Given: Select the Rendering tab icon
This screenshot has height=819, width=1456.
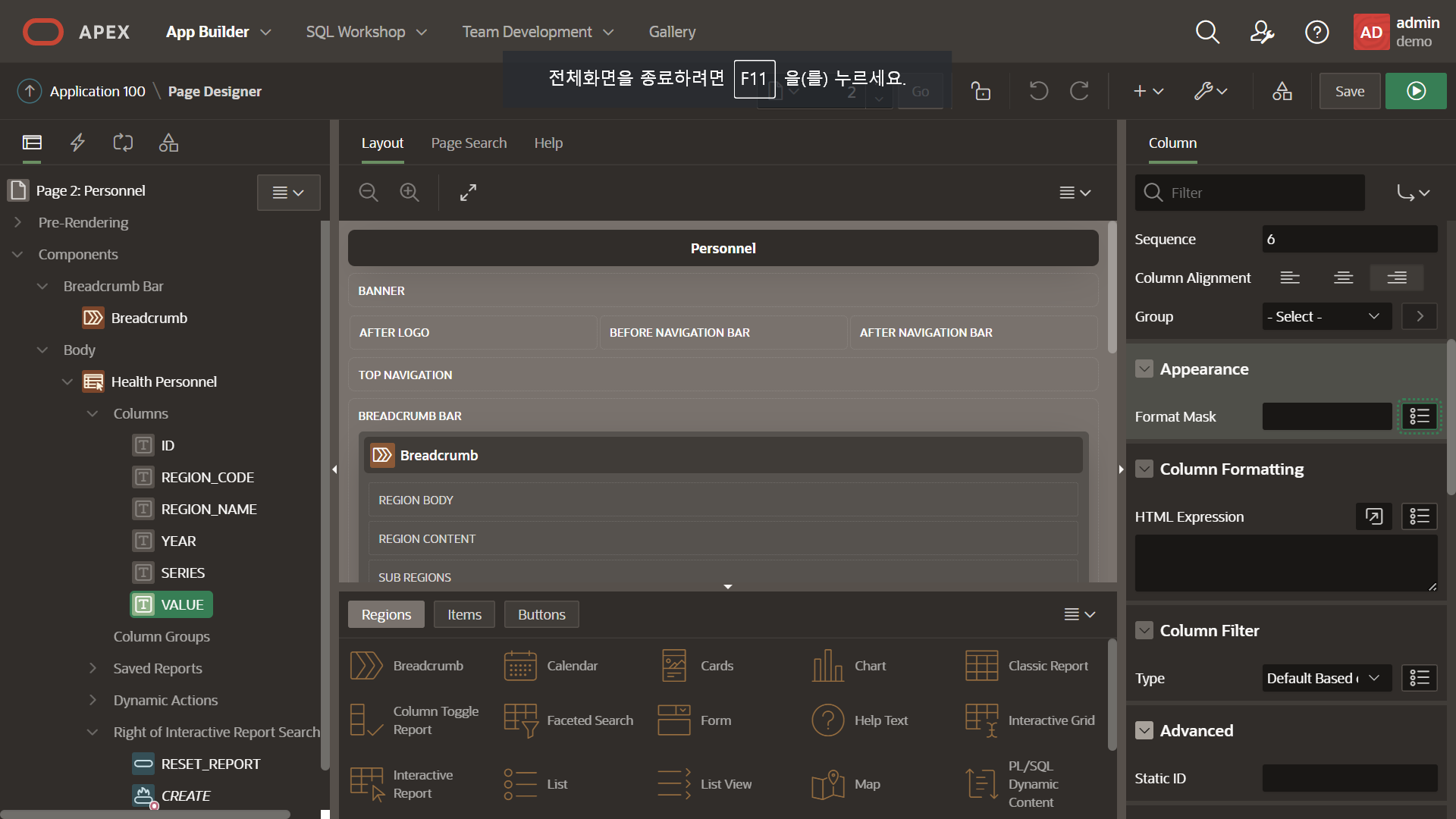Looking at the screenshot, I should [32, 143].
